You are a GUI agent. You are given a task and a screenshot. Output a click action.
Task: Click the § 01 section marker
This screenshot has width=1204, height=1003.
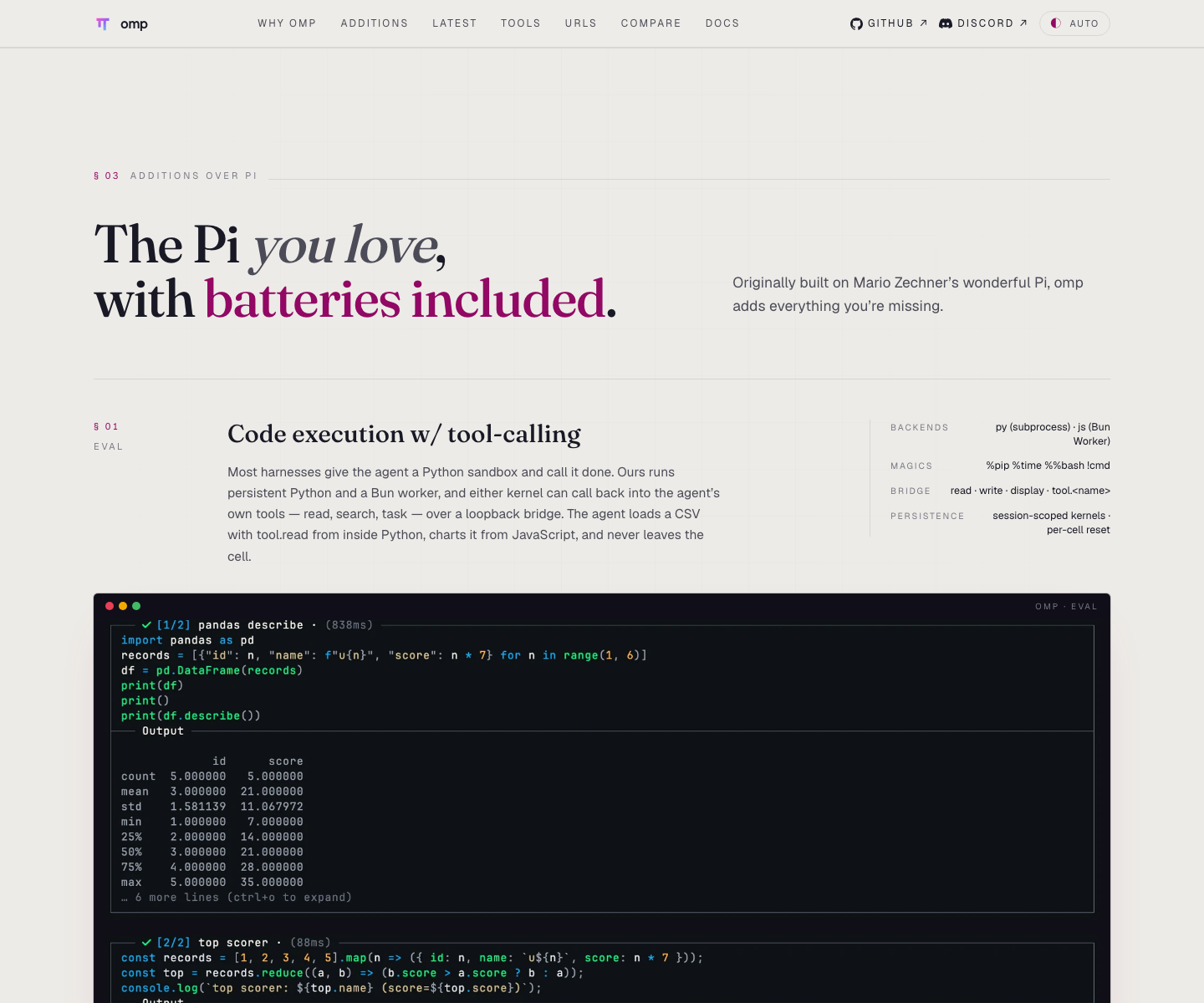106,426
